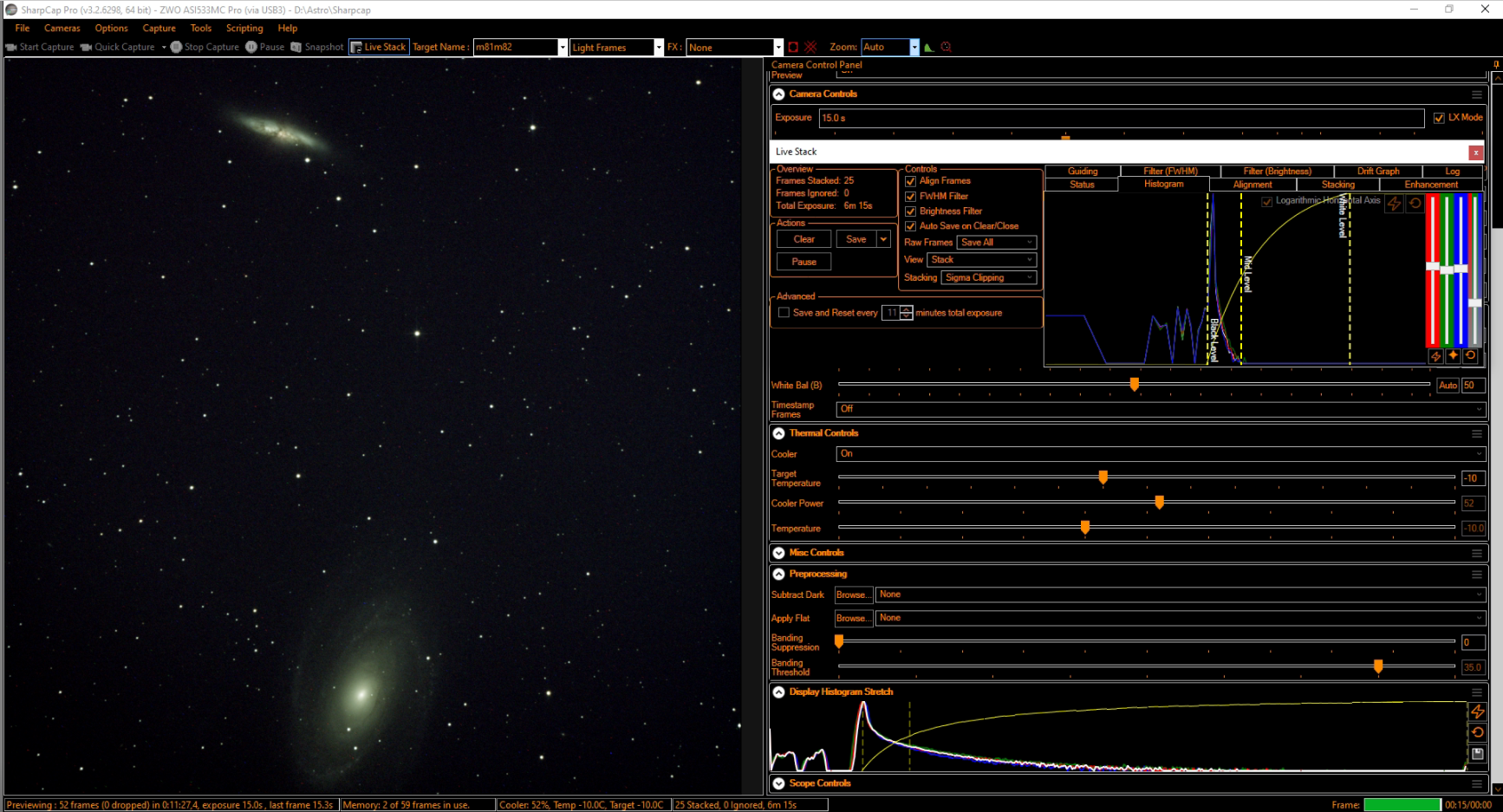Switch to the Guiding tab
This screenshot has width=1503, height=812.
point(1083,172)
